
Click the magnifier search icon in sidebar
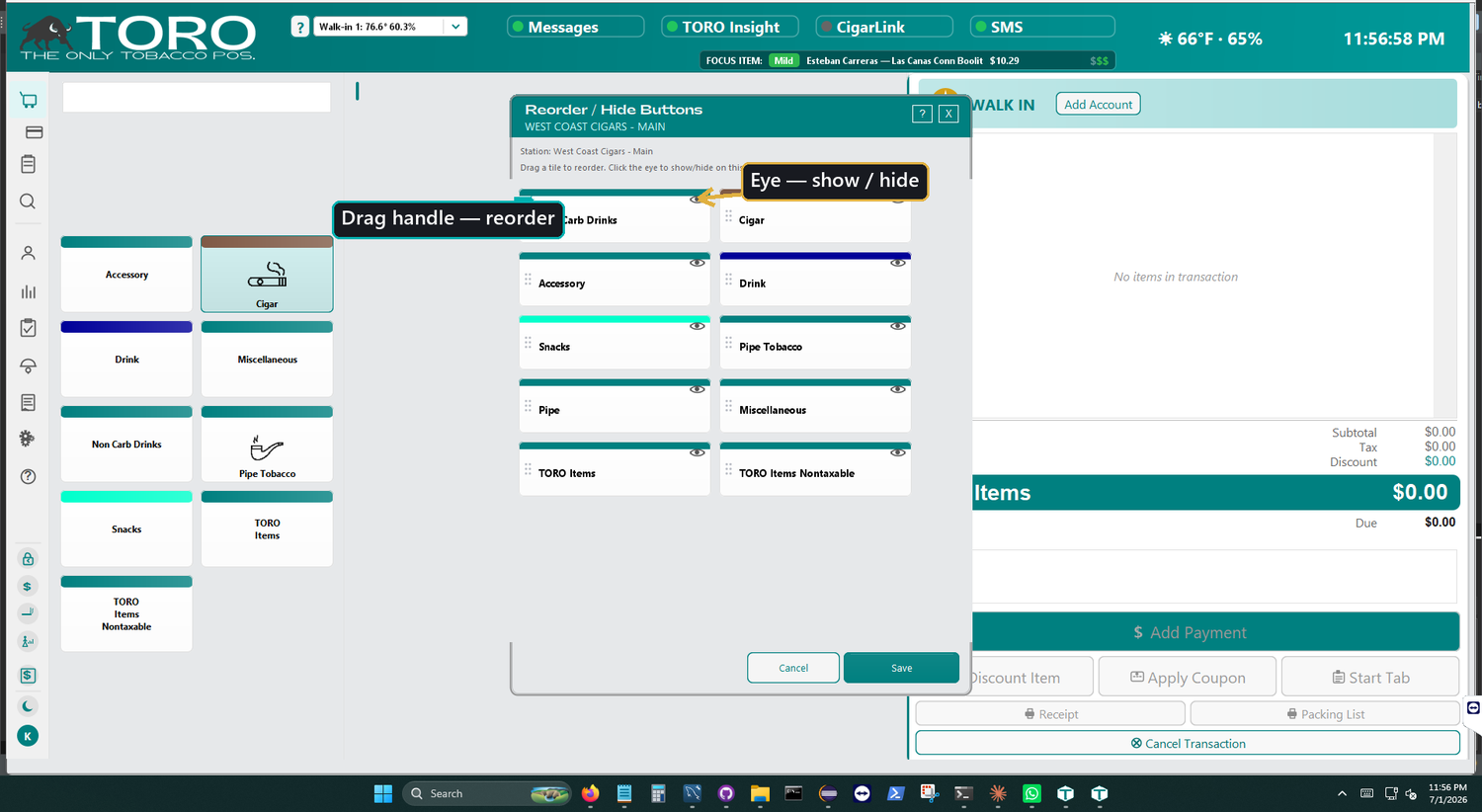(28, 202)
